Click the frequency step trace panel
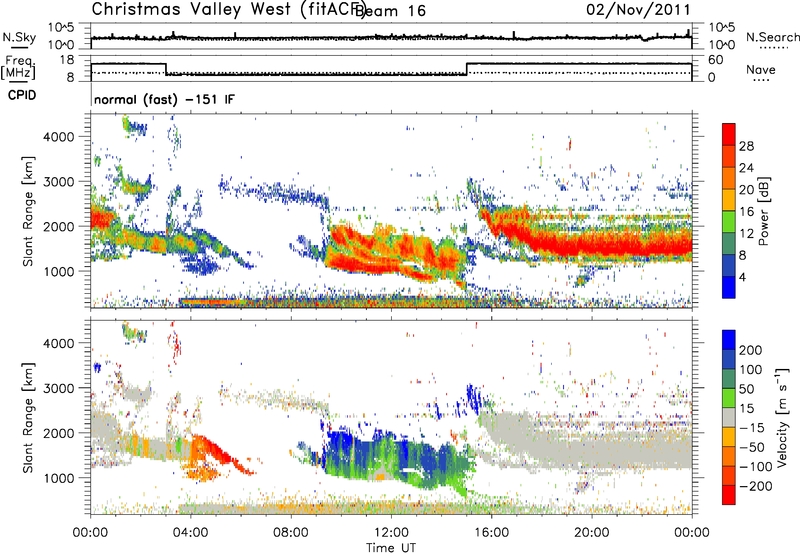 pyautogui.click(x=391, y=69)
